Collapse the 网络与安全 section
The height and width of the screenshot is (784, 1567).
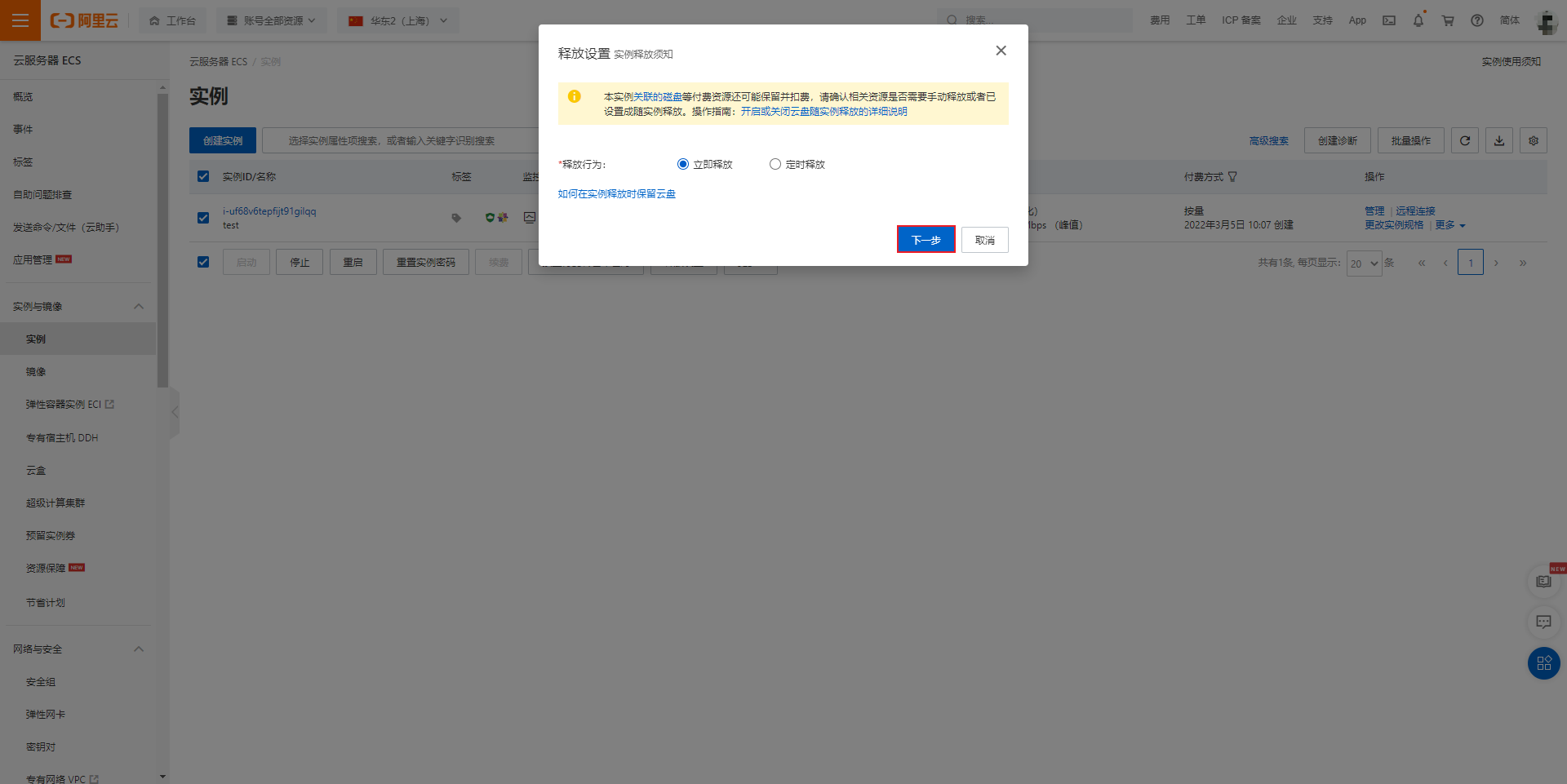point(139,649)
